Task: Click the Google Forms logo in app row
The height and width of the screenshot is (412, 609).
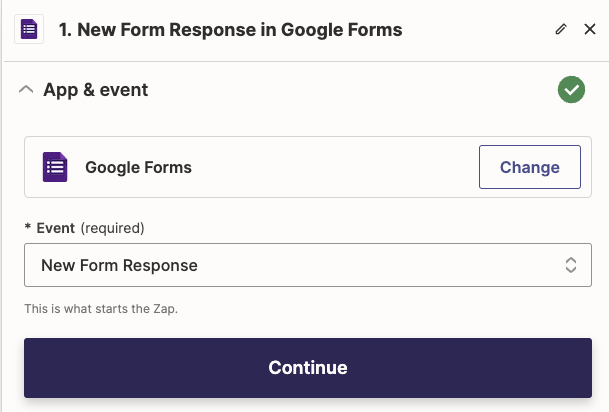Action: click(55, 167)
